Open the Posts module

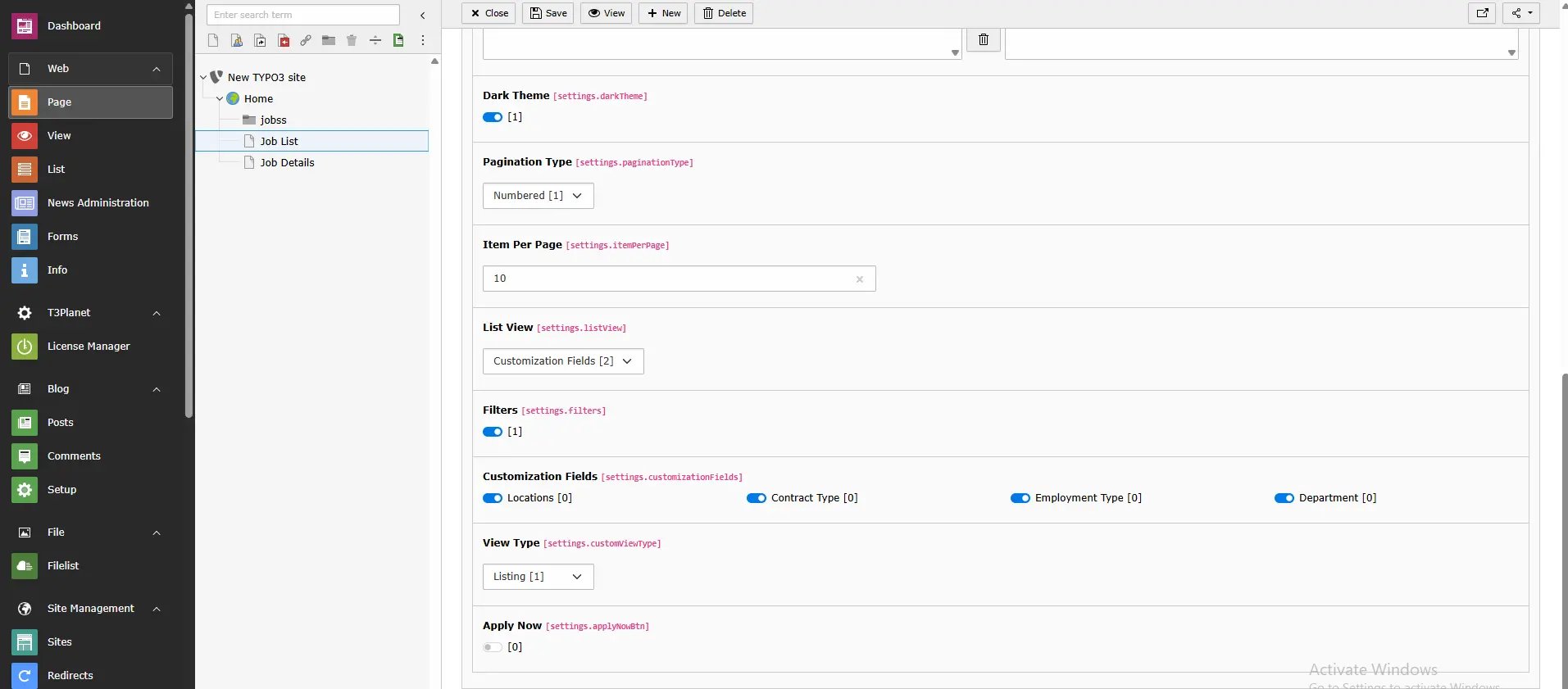pyautogui.click(x=90, y=423)
